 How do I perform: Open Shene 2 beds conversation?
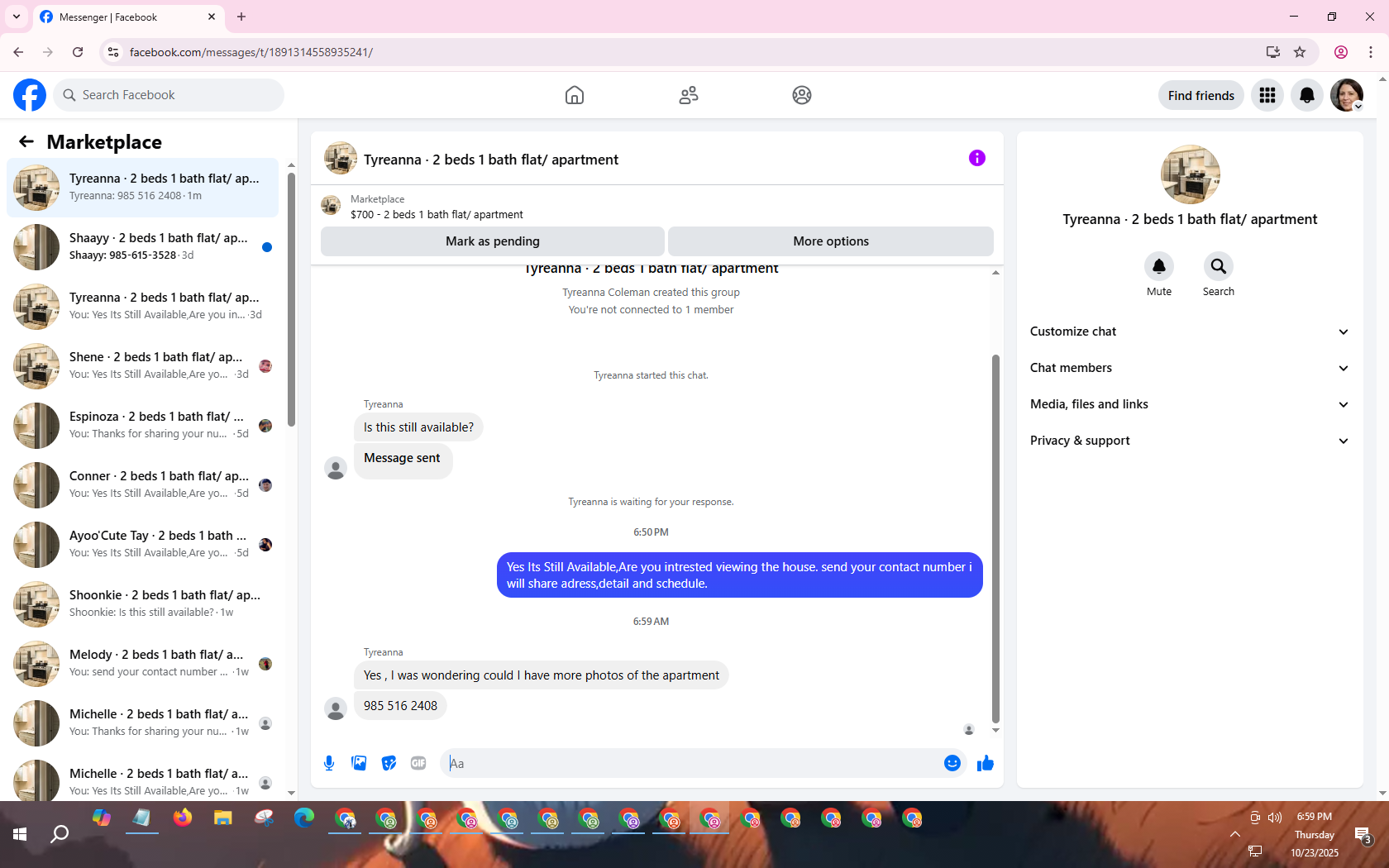point(143,366)
